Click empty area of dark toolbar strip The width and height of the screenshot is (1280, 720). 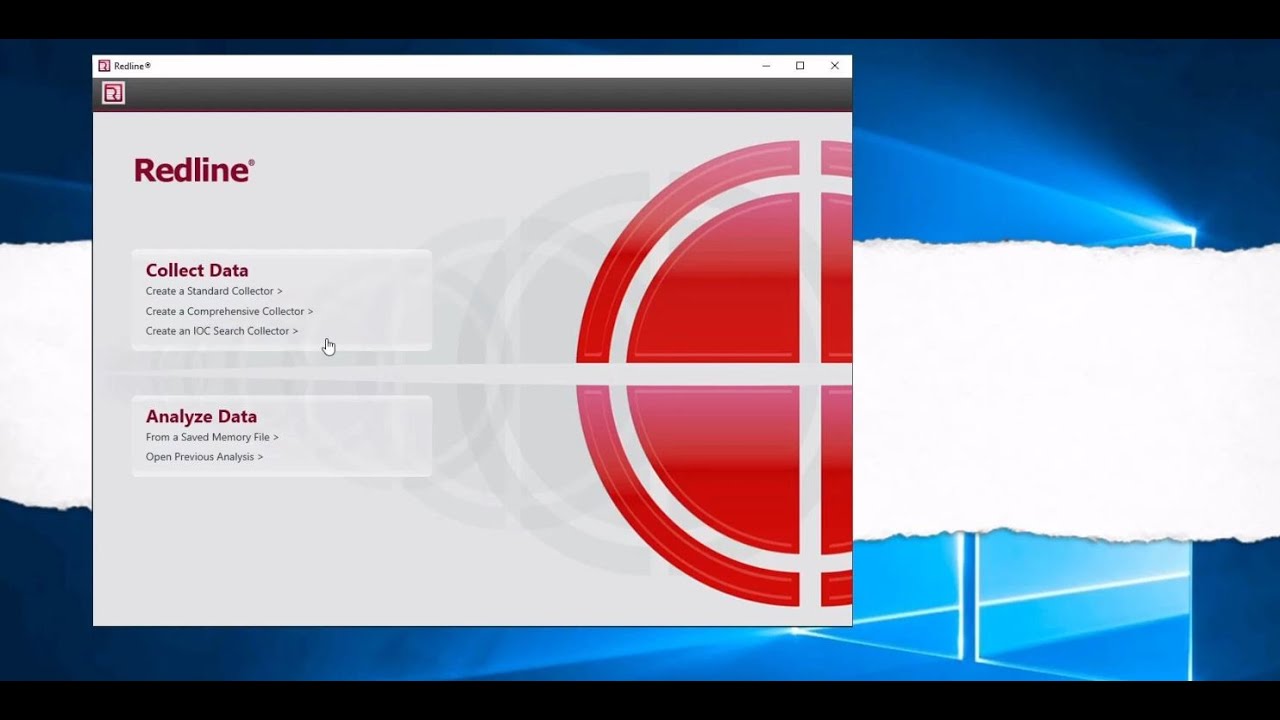(480, 94)
